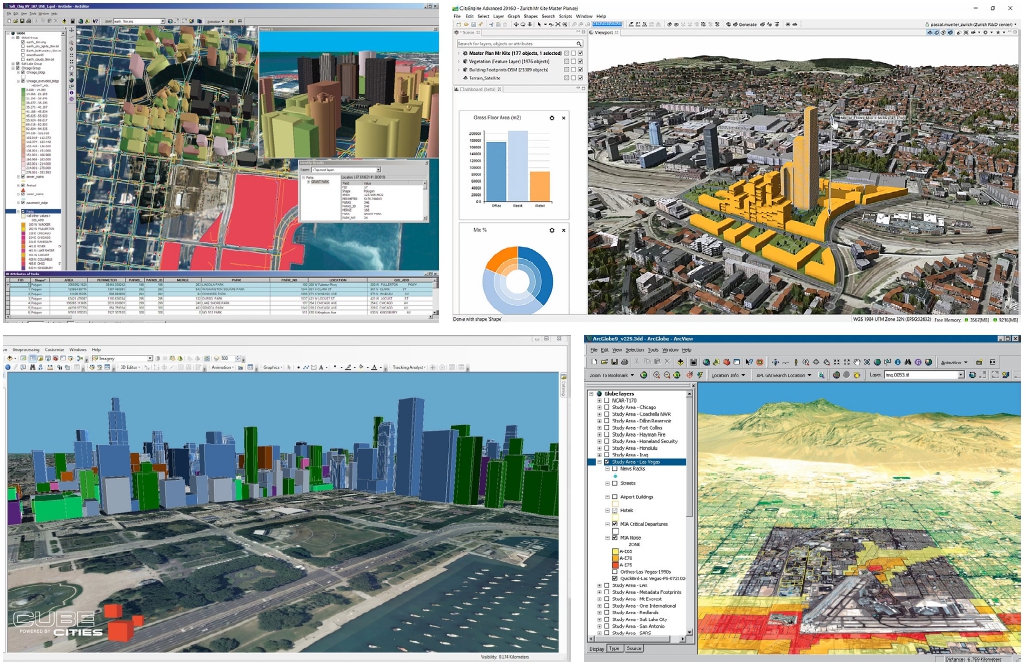Viewport: 1028px width, 671px height.
Task: Enable the Study Area - Fort Collins checkbox
Action: pos(606,428)
